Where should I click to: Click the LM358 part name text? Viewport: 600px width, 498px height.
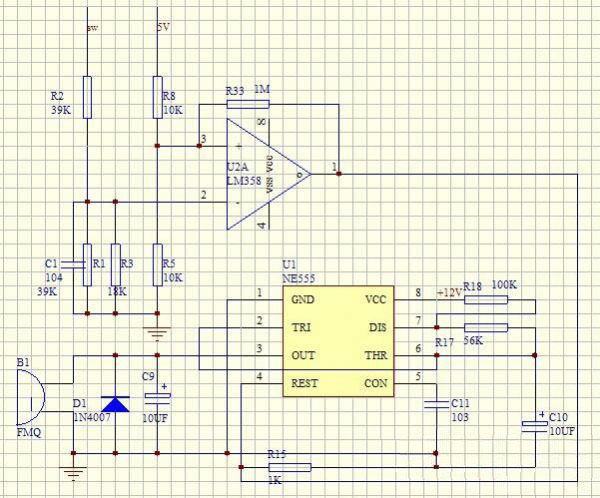[x=244, y=181]
